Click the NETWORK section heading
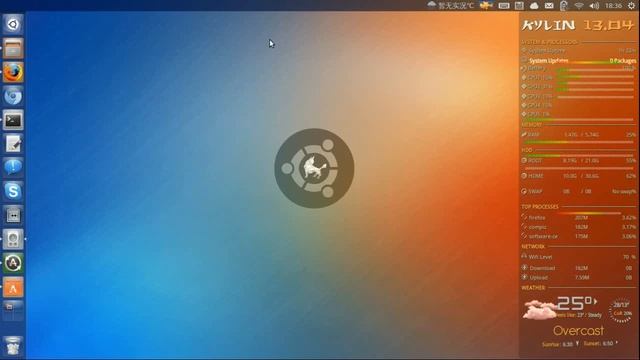640x360 pixels. click(x=533, y=247)
